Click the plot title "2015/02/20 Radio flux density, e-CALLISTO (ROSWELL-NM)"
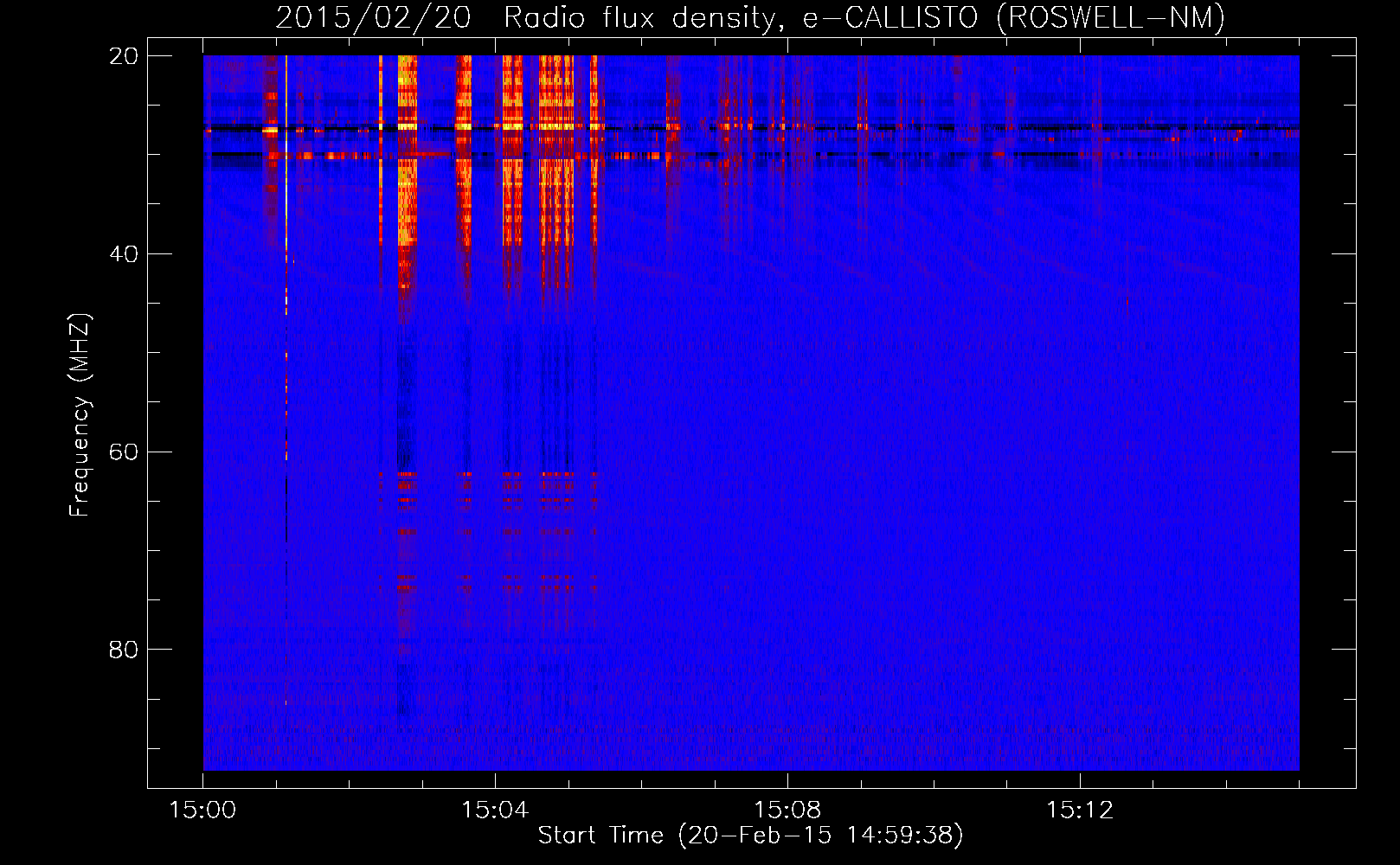Viewport: 1400px width, 865px height. pyautogui.click(x=750, y=18)
